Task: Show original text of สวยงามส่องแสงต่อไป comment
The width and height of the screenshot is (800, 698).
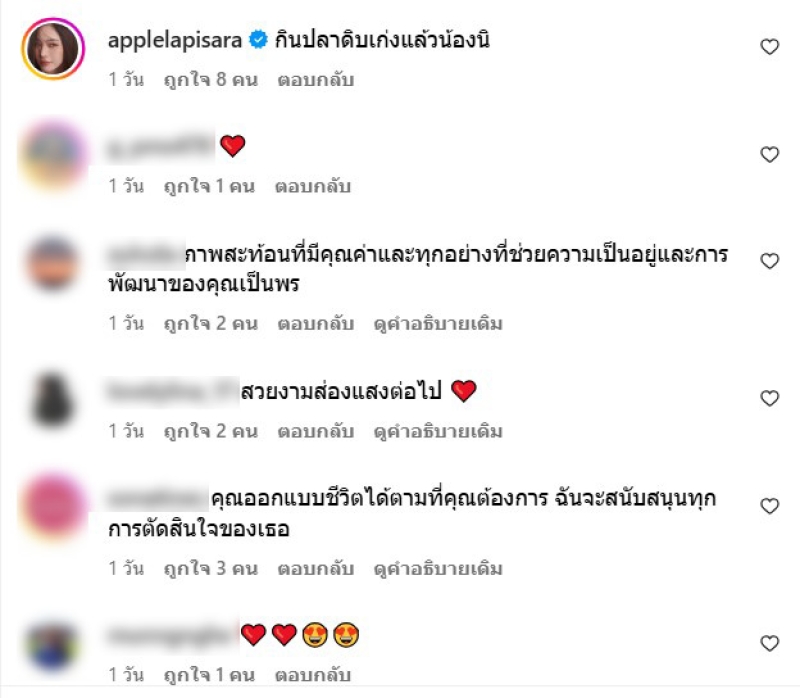Action: pos(438,432)
